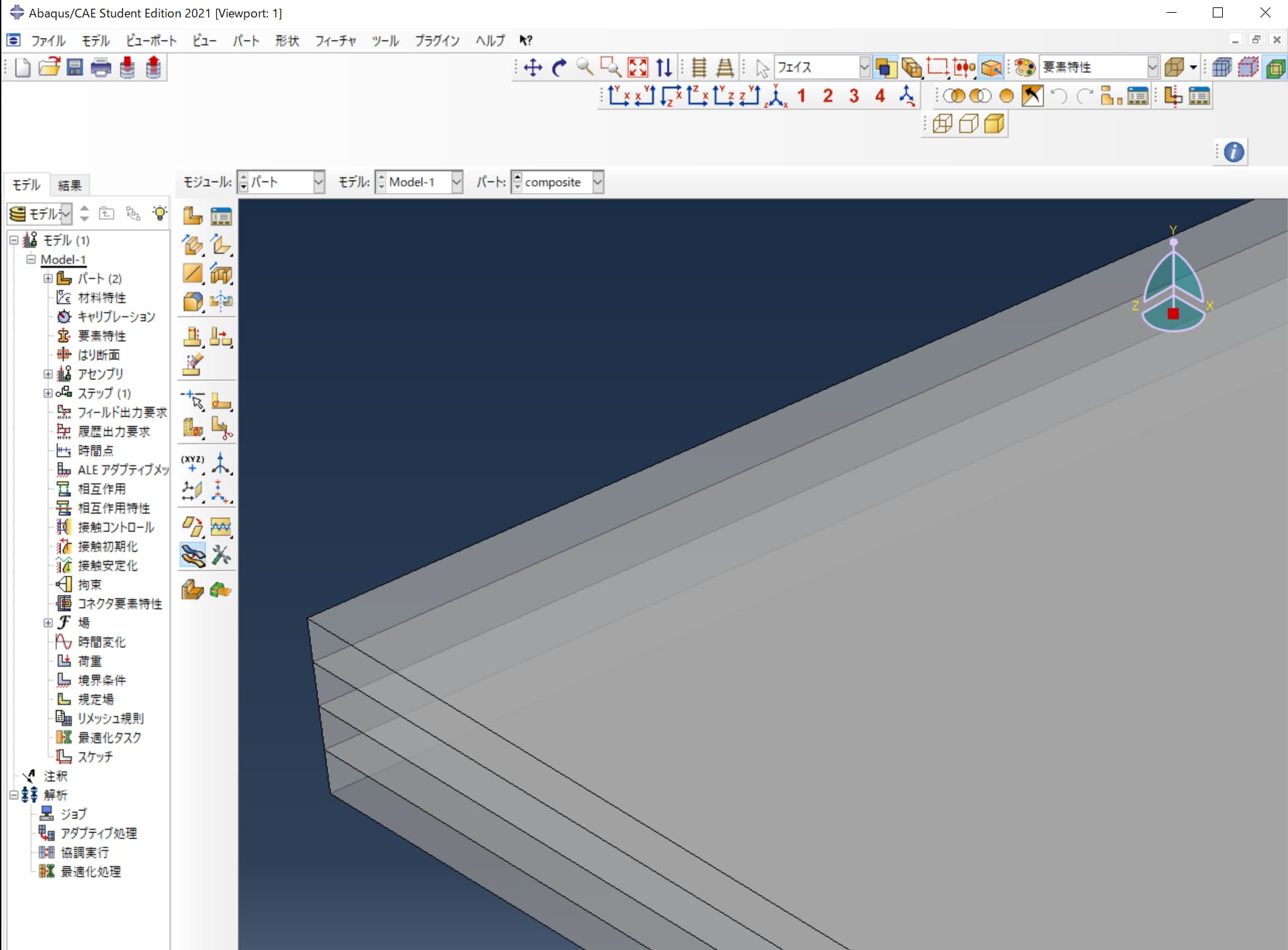This screenshot has width=1288, height=950.
Task: Cycle the part selector stepper arrows
Action: 518,182
